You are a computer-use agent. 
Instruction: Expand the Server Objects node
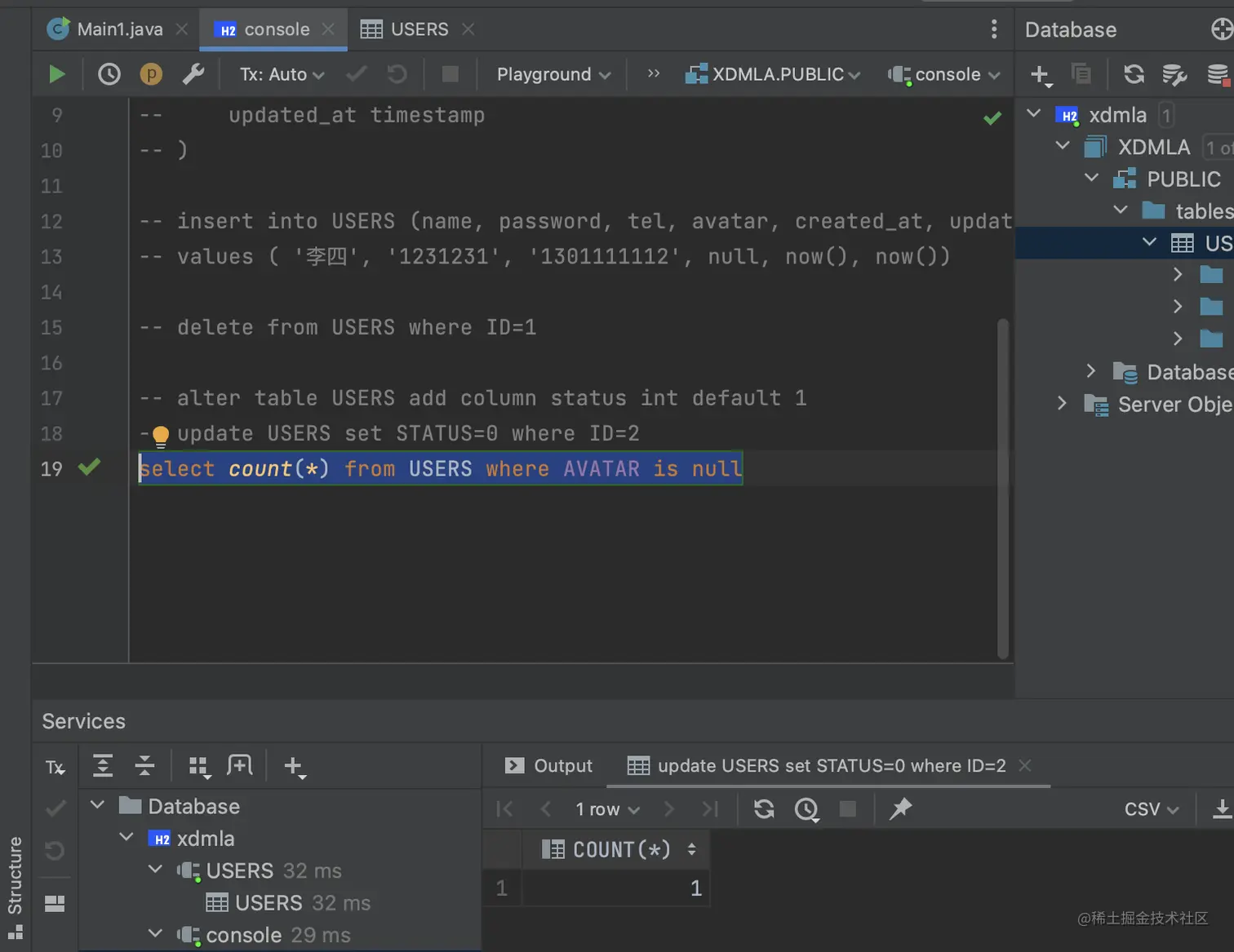1062,404
